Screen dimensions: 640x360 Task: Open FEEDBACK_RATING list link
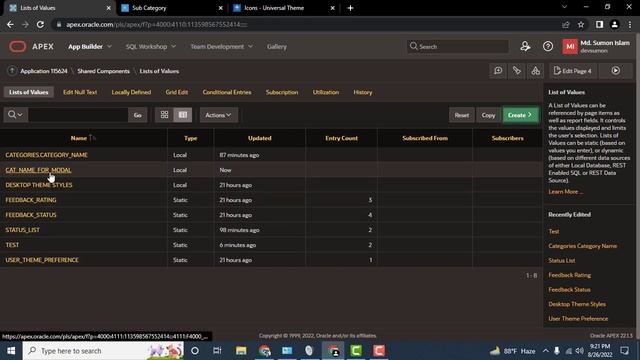click(31, 200)
